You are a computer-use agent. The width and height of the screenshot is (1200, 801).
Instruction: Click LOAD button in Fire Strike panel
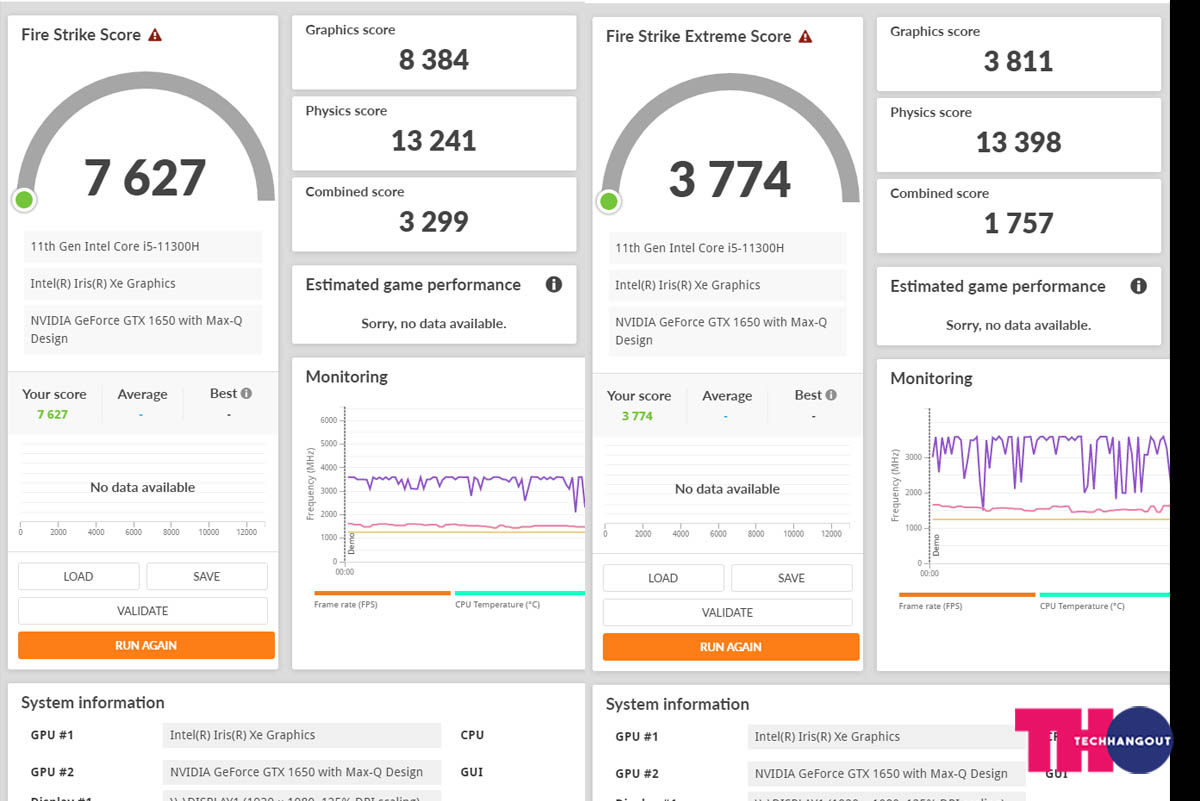tap(78, 576)
